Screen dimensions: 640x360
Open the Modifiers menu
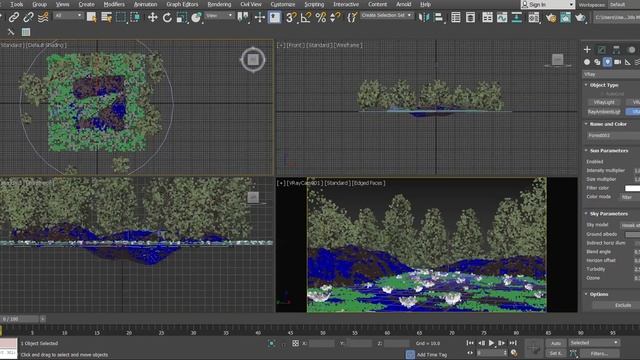(114, 4)
